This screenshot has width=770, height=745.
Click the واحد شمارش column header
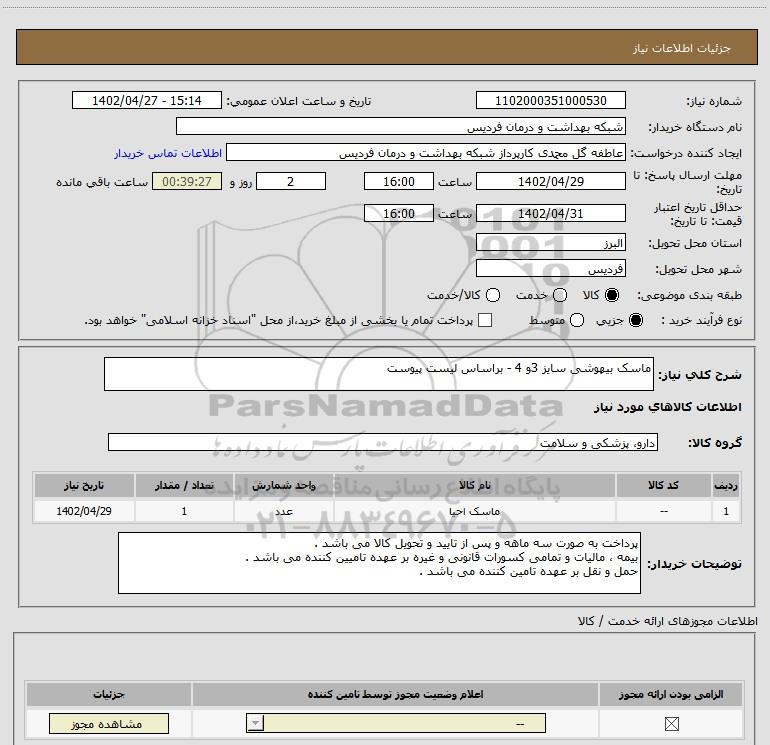coord(284,485)
